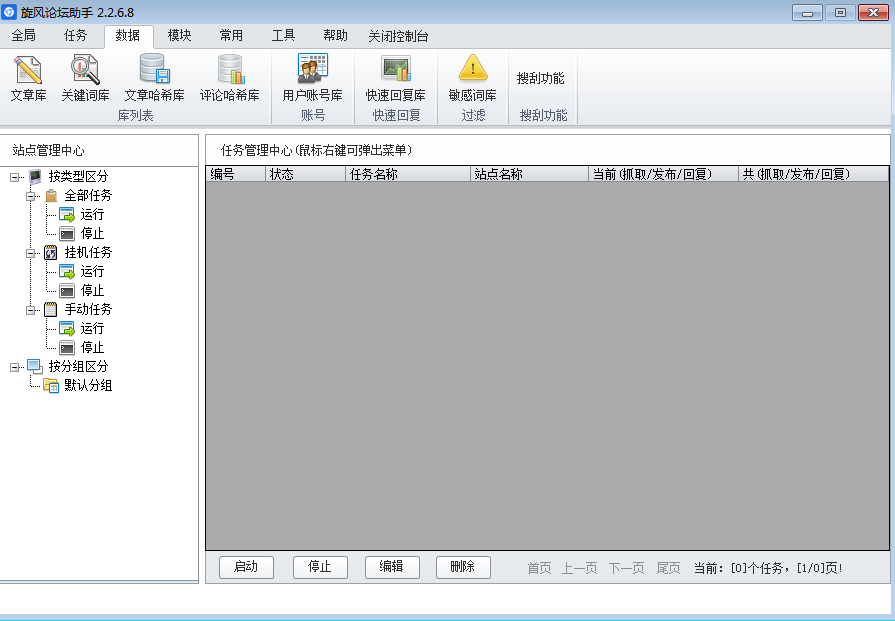Screen dimensions: 895x621
Task: Click the app logo in title bar
Action: [x=9, y=11]
